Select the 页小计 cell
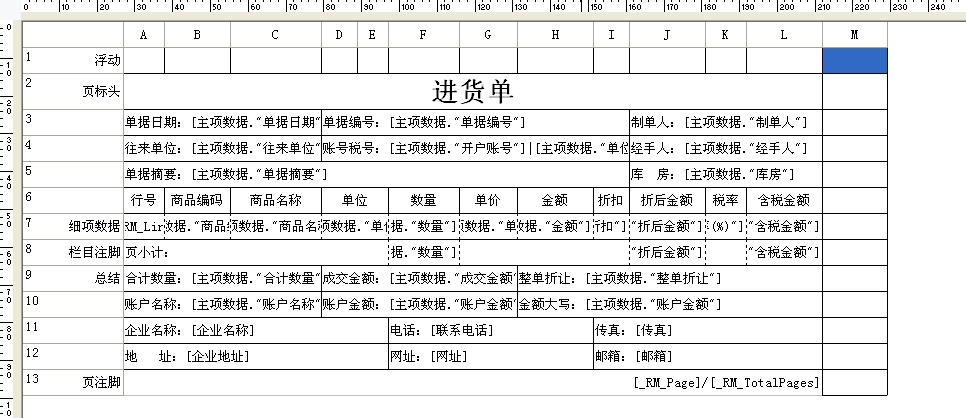Image resolution: width=966 pixels, height=418 pixels. coord(256,252)
